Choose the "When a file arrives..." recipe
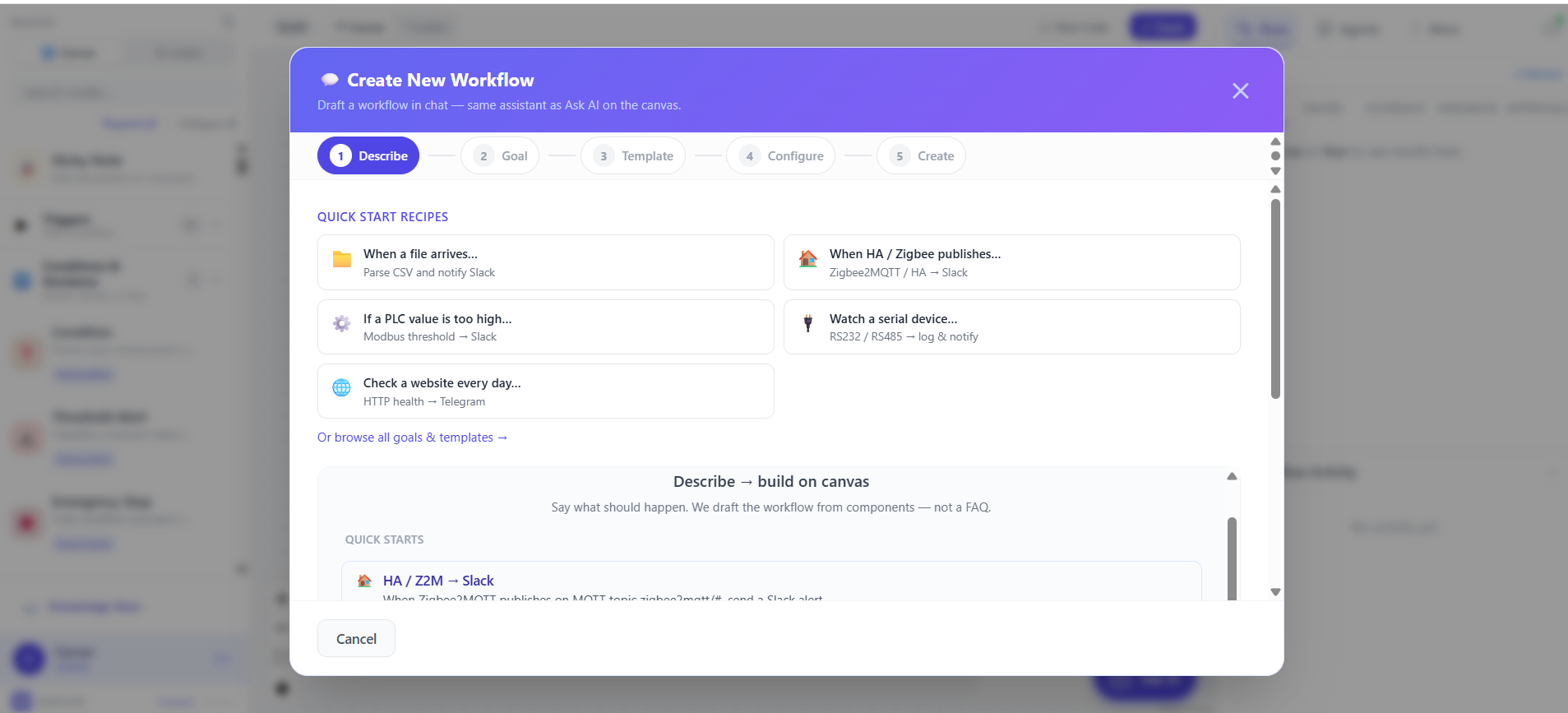The width and height of the screenshot is (1568, 713). click(546, 262)
